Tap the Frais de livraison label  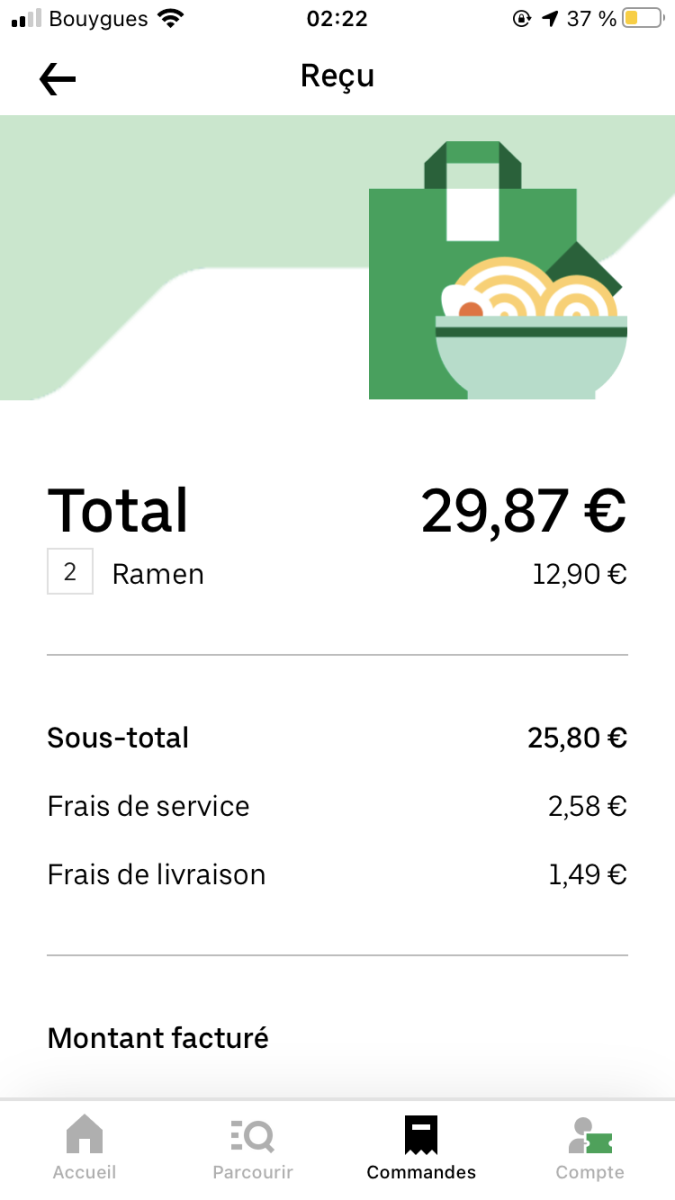click(156, 875)
